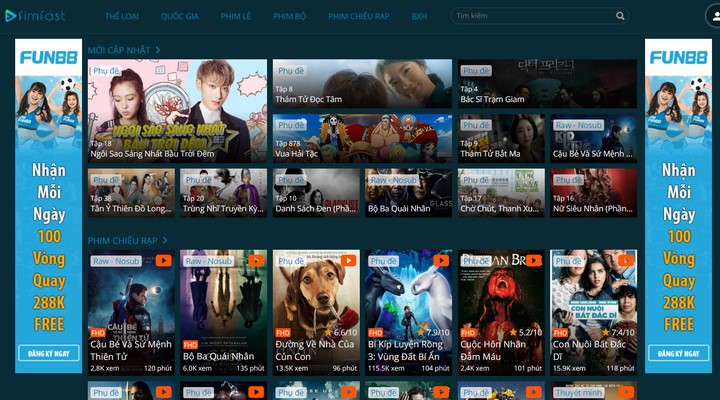Play icon on Thuyết minh bottom-row poster
The width and height of the screenshot is (720, 400).
626,392
